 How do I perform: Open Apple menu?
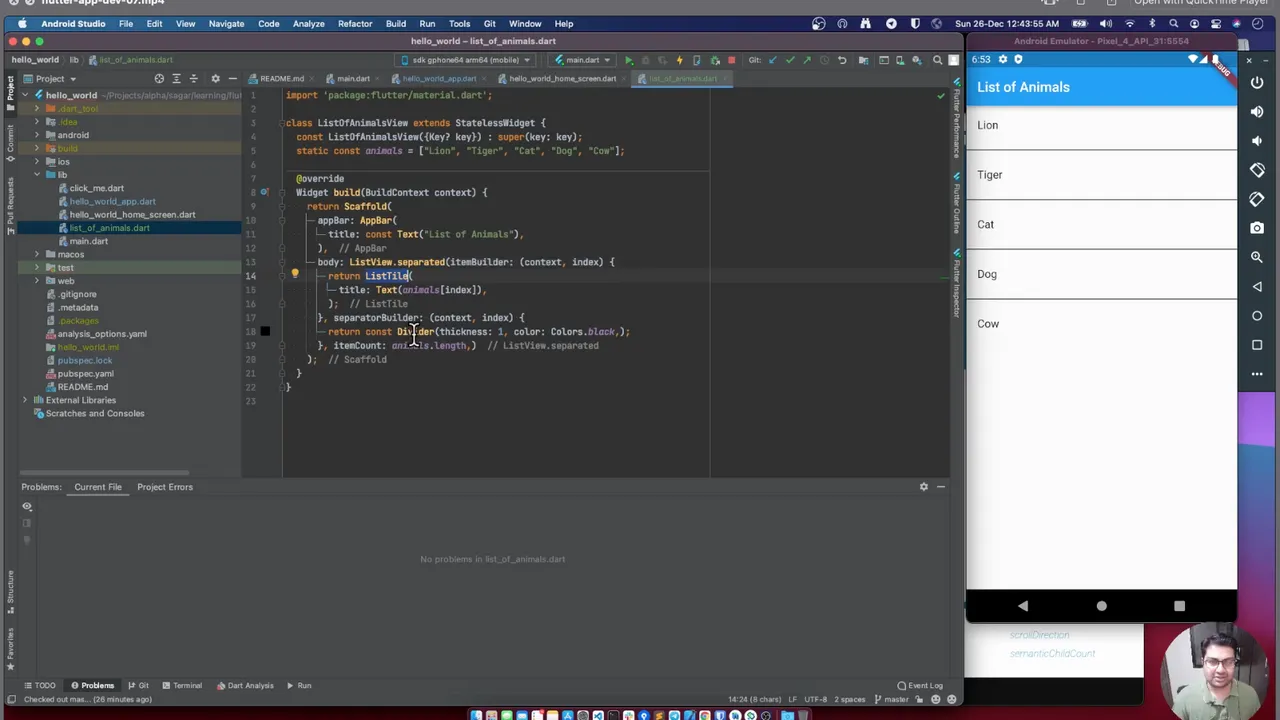[x=22, y=23]
